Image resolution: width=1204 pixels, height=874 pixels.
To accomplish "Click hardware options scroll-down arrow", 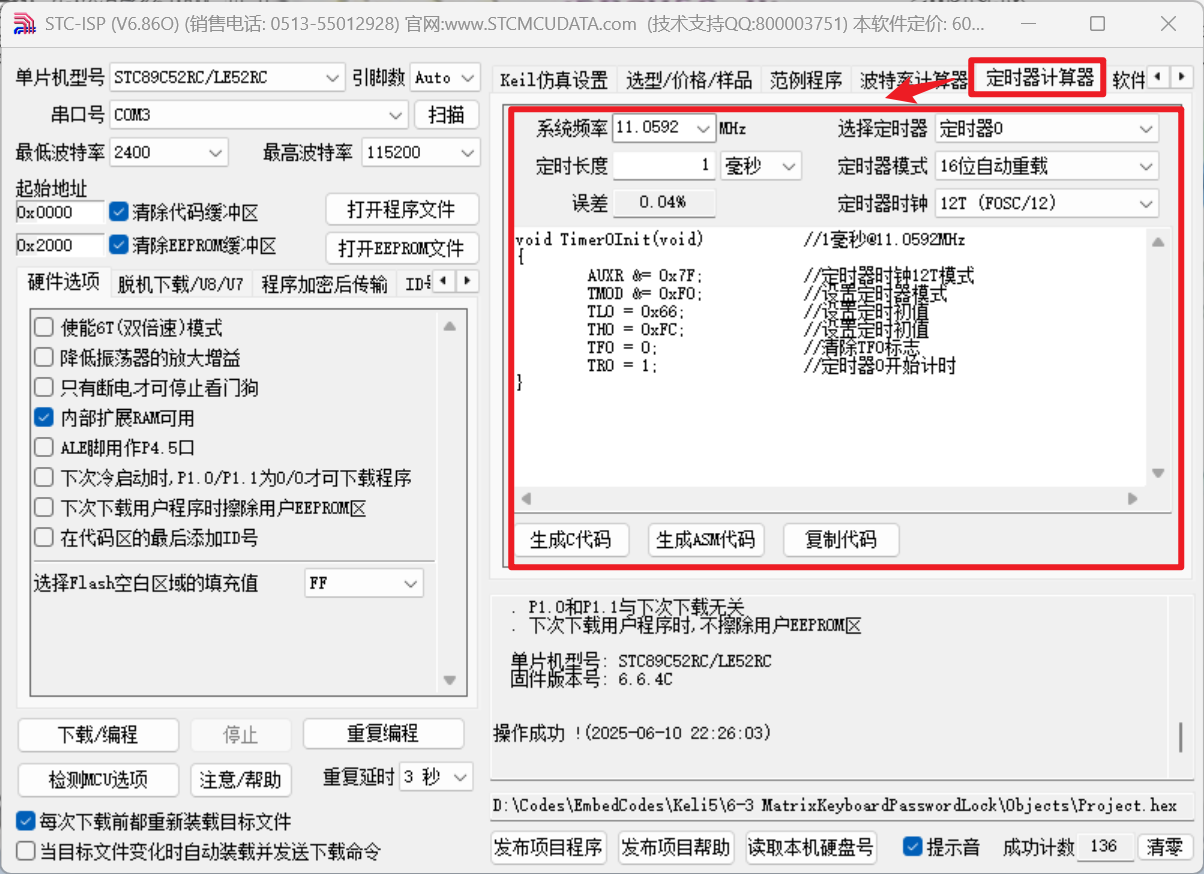I will pyautogui.click(x=450, y=681).
